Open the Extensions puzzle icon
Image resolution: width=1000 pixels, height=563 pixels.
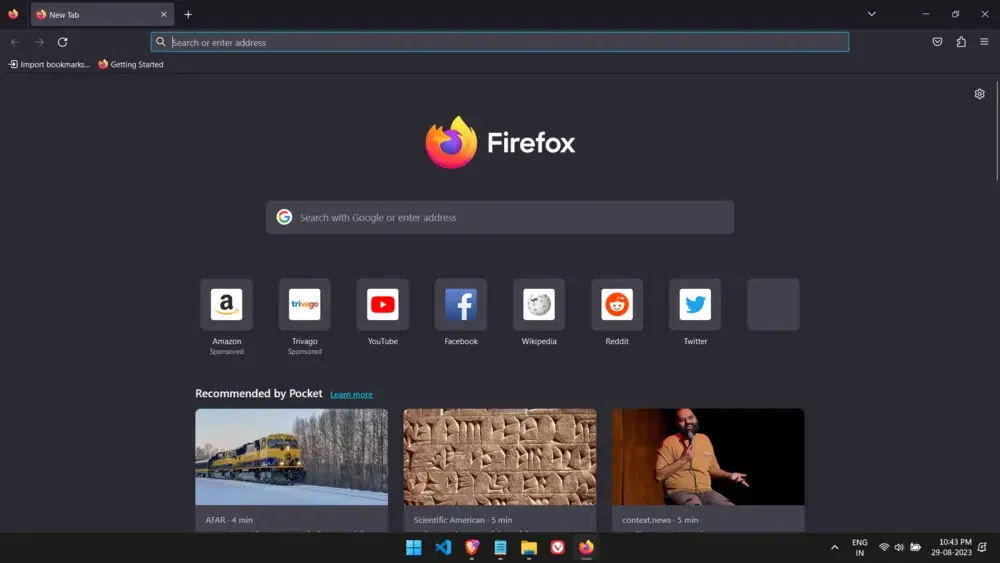(961, 42)
